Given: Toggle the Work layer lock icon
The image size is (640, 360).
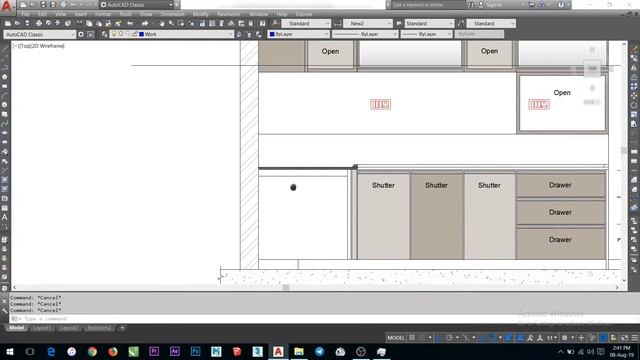Looking at the screenshot, I should pyautogui.click(x=134, y=34).
